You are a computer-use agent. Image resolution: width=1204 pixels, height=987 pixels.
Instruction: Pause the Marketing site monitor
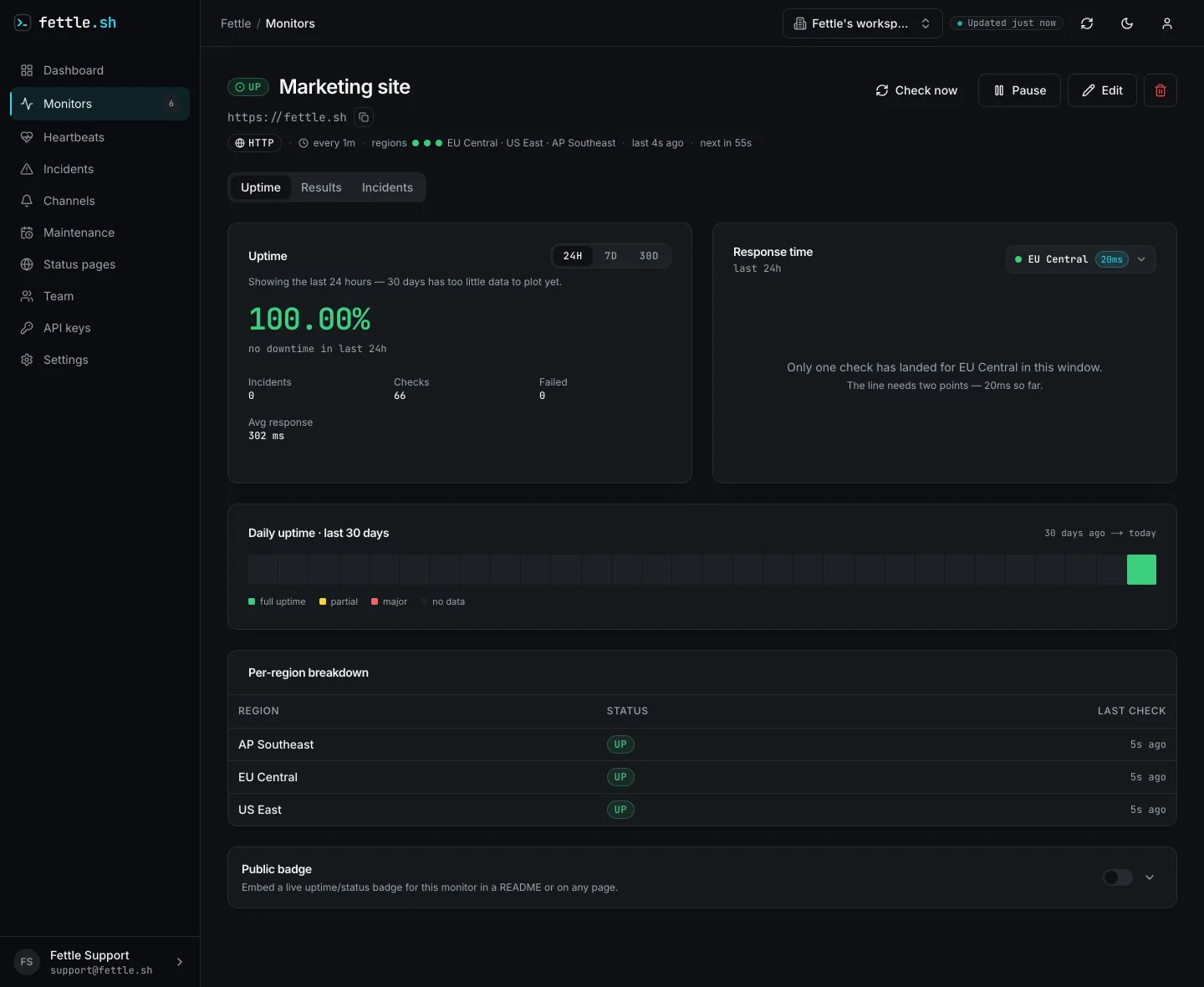(1019, 90)
